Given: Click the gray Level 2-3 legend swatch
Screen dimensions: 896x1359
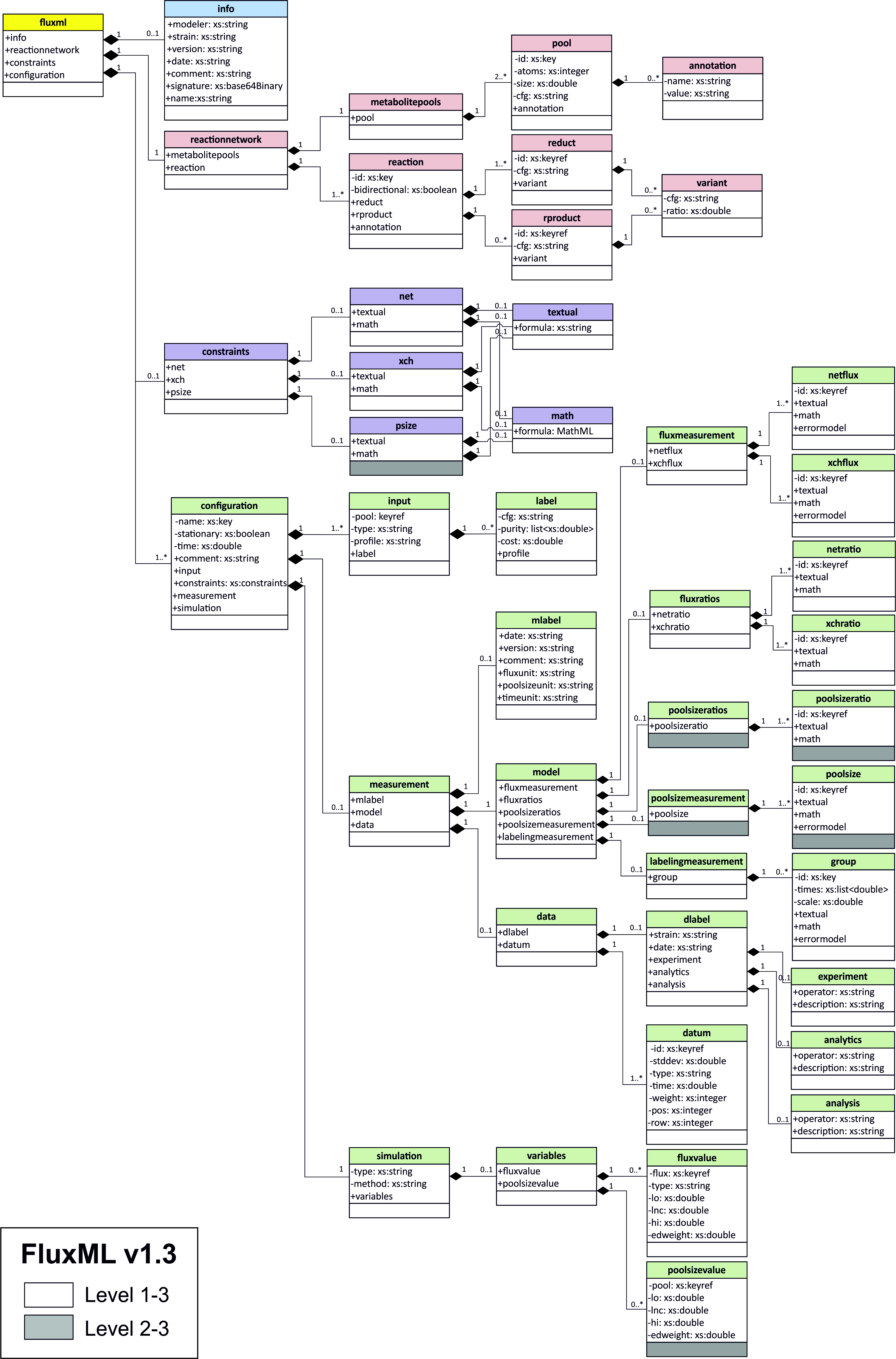Looking at the screenshot, I should tap(48, 1327).
